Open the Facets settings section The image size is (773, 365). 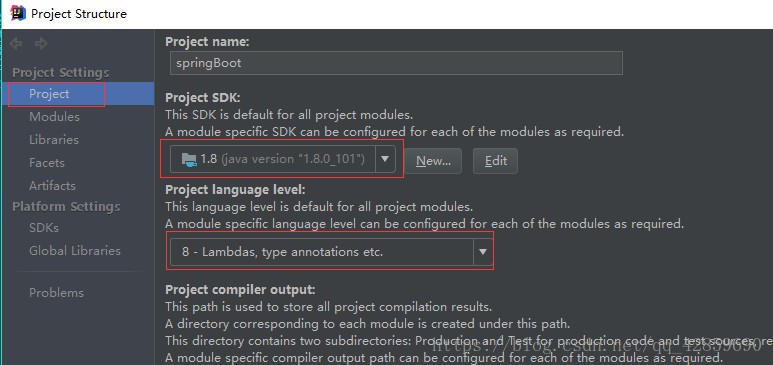click(x=47, y=163)
